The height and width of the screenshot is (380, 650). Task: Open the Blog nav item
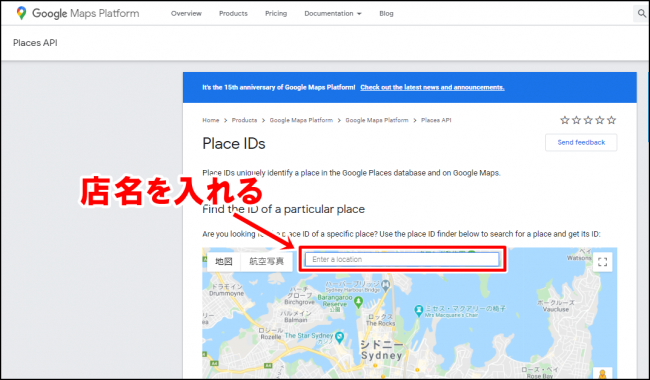pyautogui.click(x=386, y=13)
